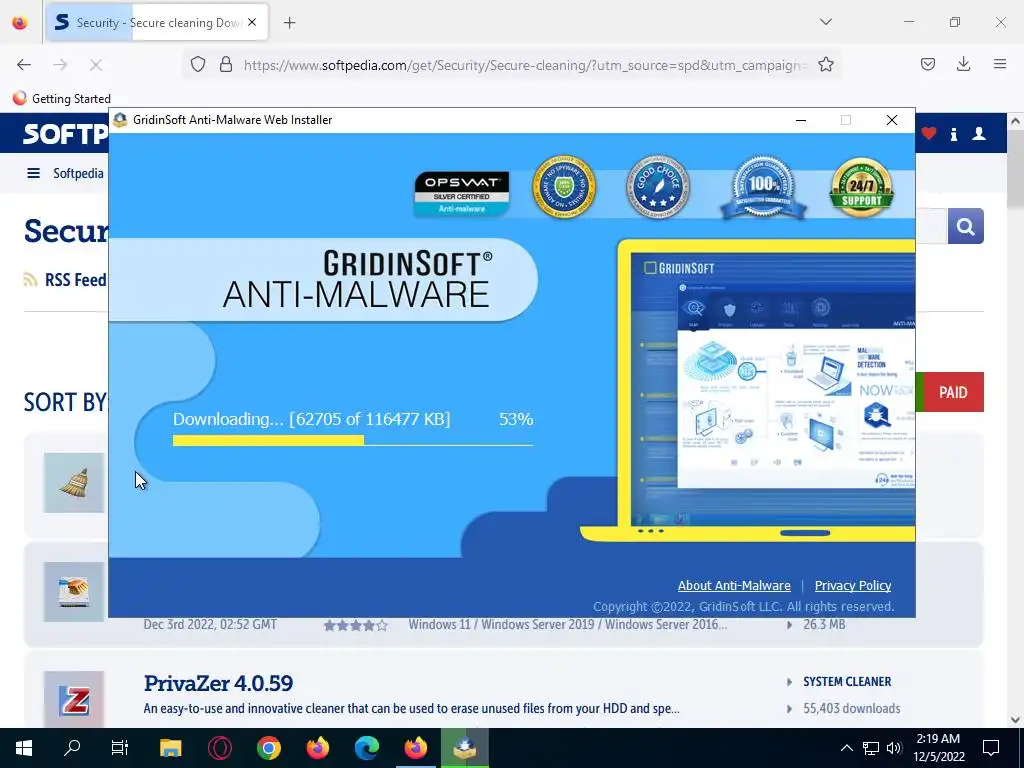
Task: Open the notification center icon
Action: pos(991,748)
